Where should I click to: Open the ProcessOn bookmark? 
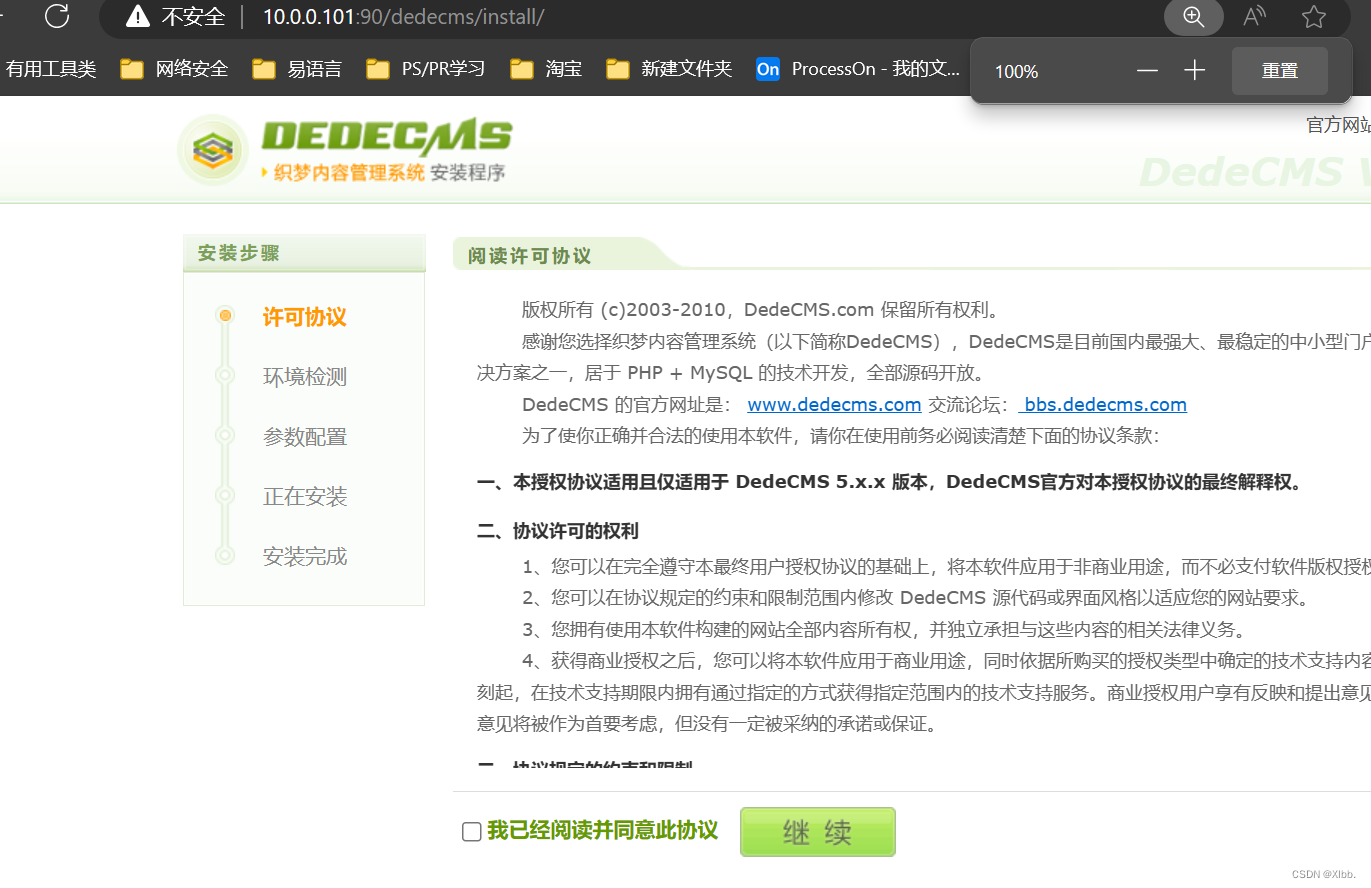(x=859, y=69)
